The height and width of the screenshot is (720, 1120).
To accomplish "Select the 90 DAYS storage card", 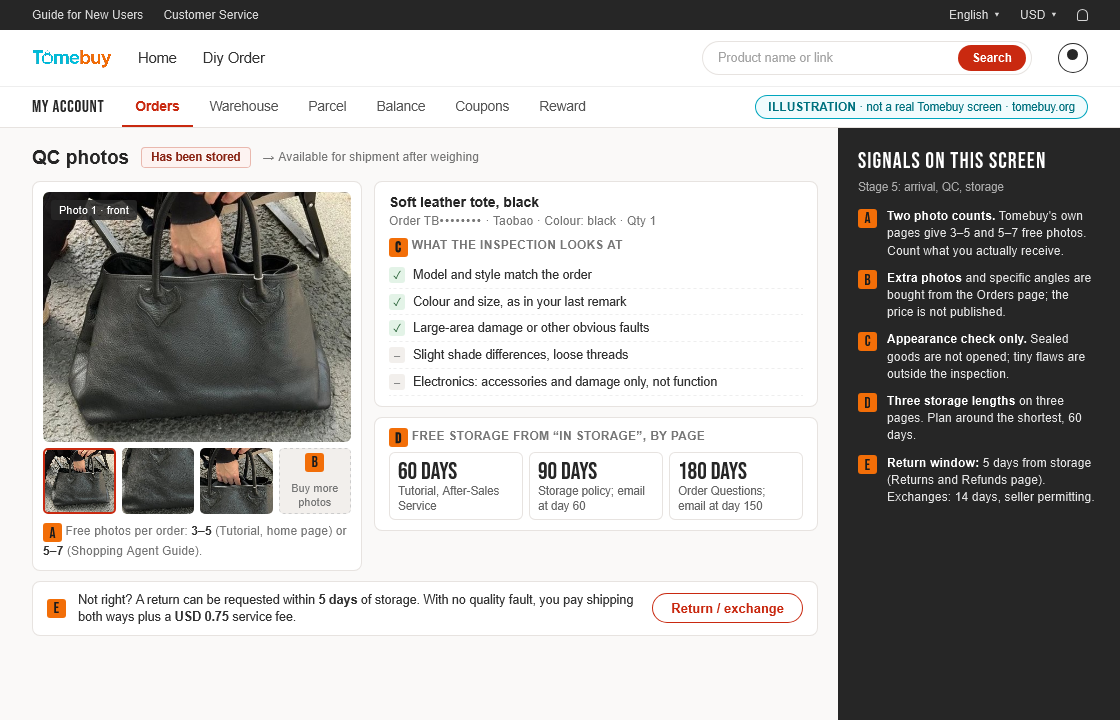I will (x=596, y=486).
